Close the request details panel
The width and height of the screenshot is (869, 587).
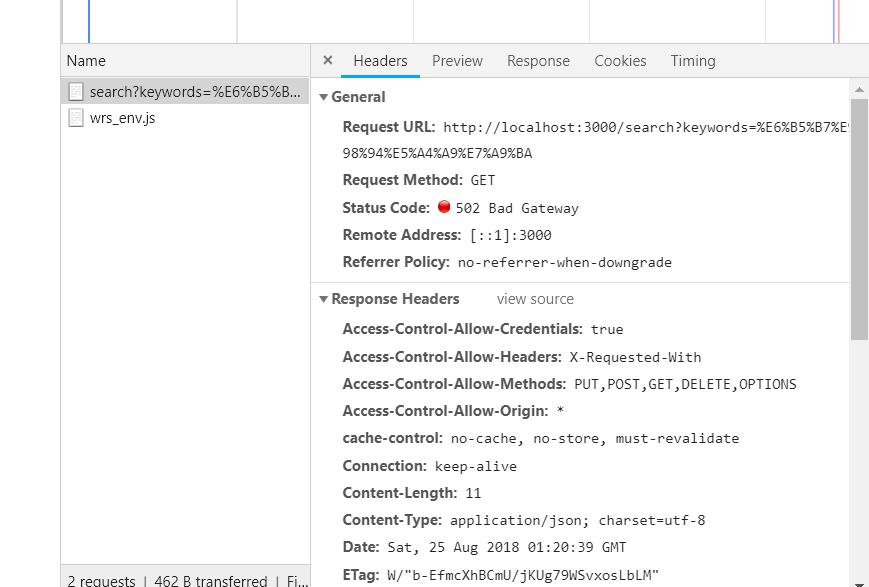point(328,60)
